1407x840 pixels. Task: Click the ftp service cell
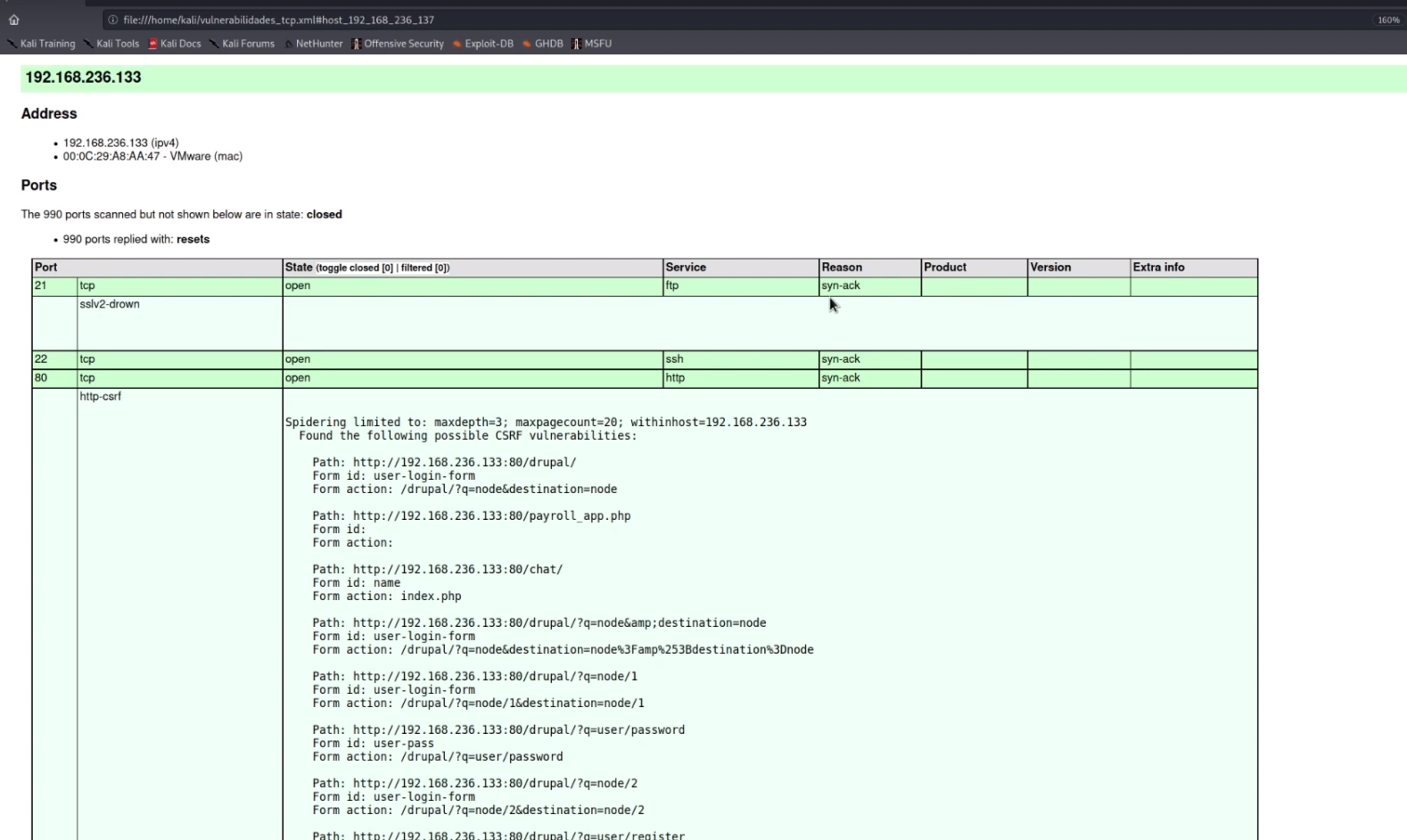point(741,286)
